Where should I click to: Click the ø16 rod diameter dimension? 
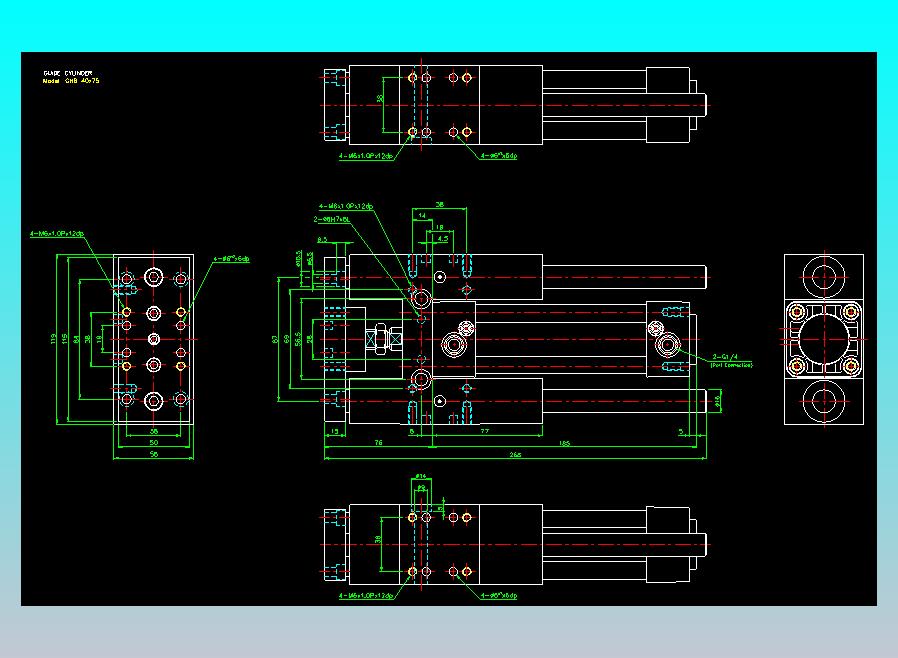[x=717, y=401]
